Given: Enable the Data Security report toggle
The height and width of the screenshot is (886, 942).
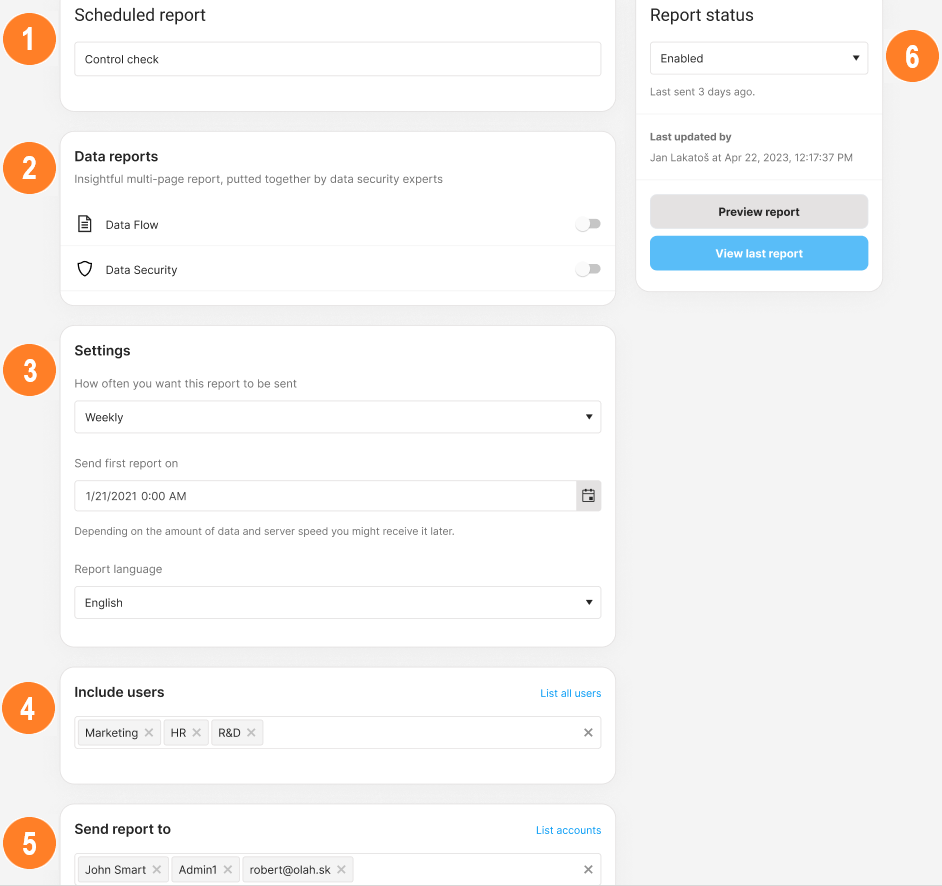Looking at the screenshot, I should 588,270.
